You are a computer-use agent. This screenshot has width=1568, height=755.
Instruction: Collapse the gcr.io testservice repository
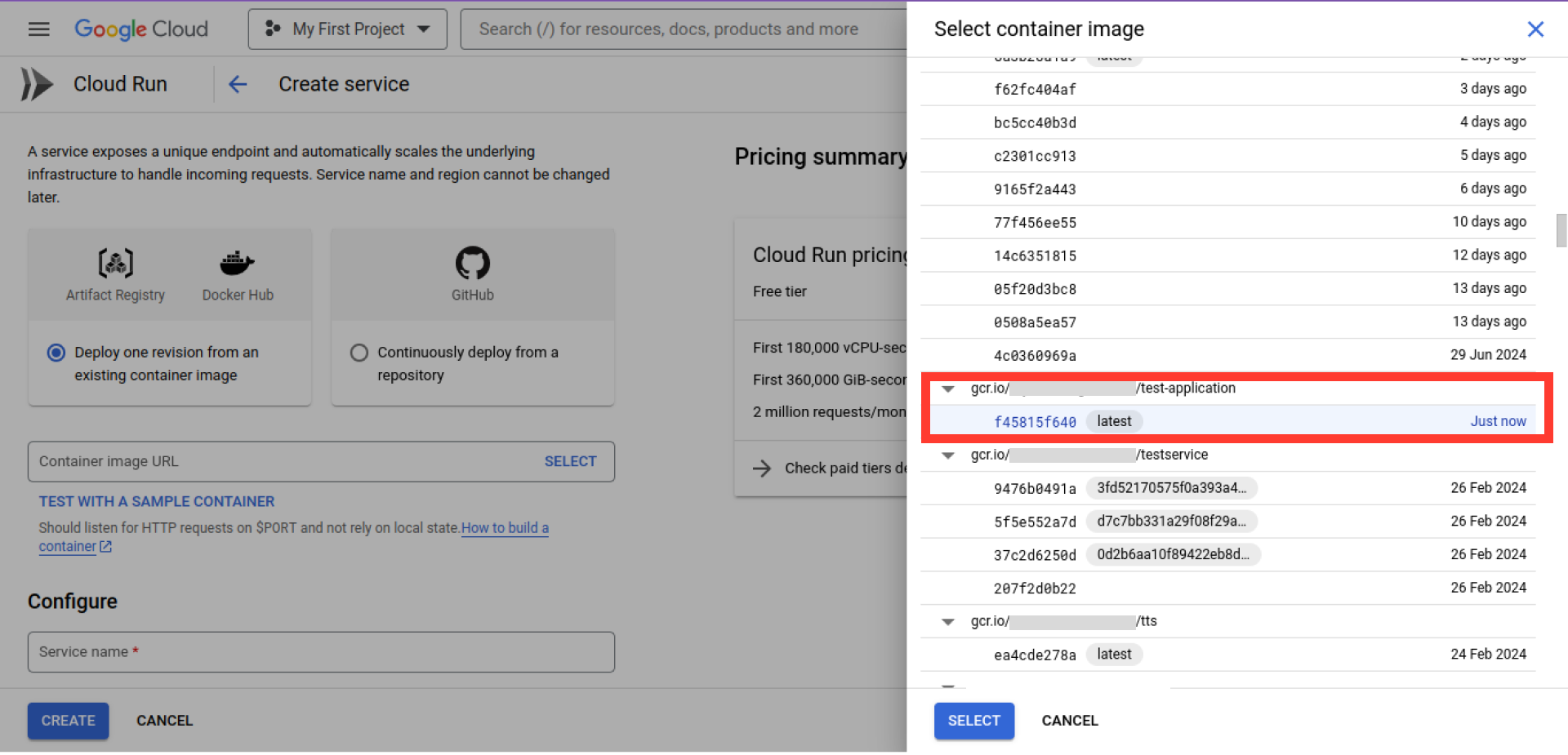948,455
